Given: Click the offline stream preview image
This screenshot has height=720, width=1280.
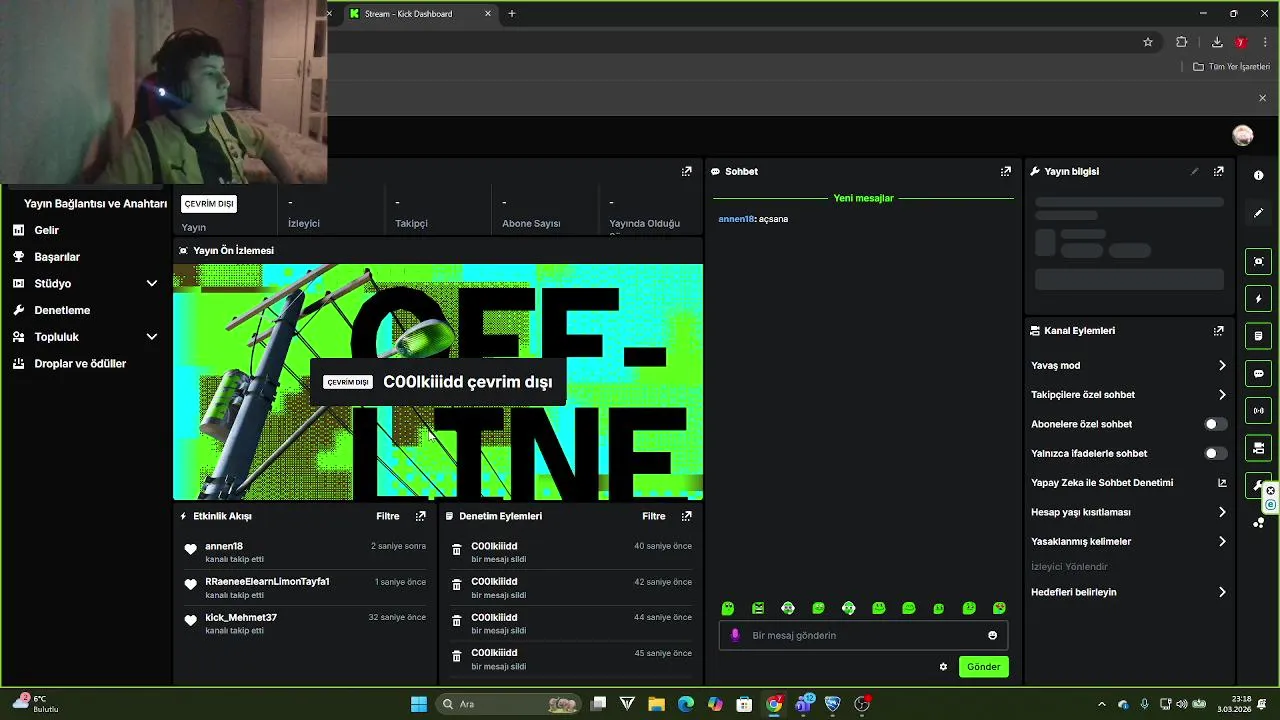Looking at the screenshot, I should pyautogui.click(x=438, y=382).
